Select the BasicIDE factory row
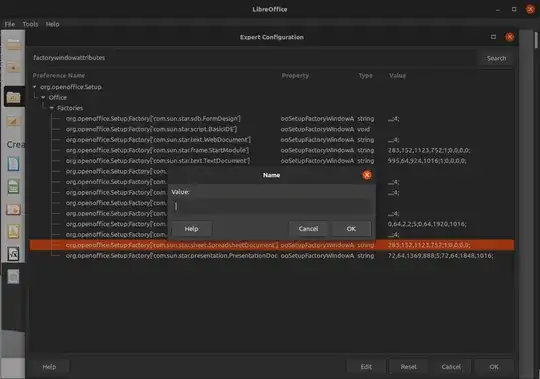 272,129
